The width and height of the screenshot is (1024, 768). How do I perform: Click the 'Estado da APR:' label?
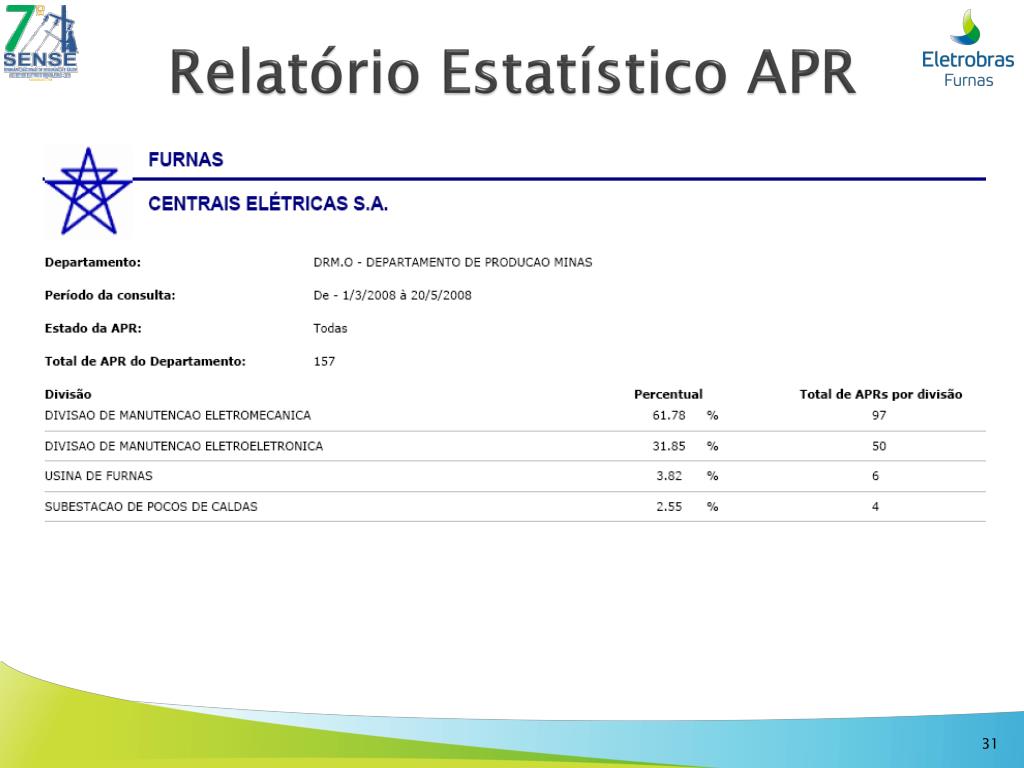coord(93,328)
